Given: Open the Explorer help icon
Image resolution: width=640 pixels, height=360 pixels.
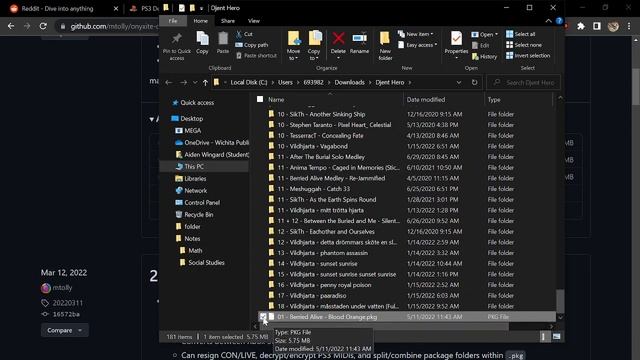Looking at the screenshot, I should [x=559, y=21].
